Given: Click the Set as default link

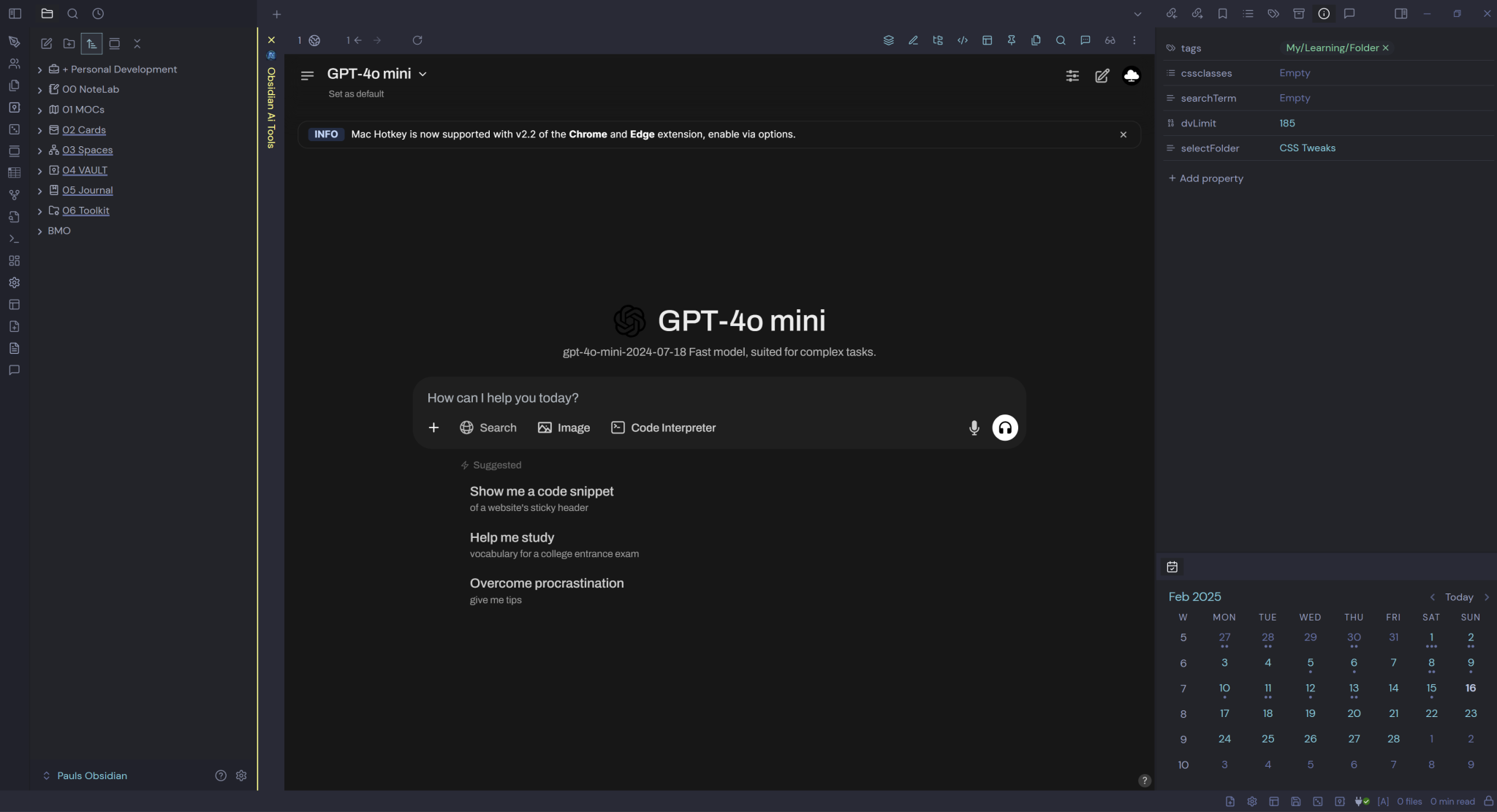Looking at the screenshot, I should (x=356, y=94).
